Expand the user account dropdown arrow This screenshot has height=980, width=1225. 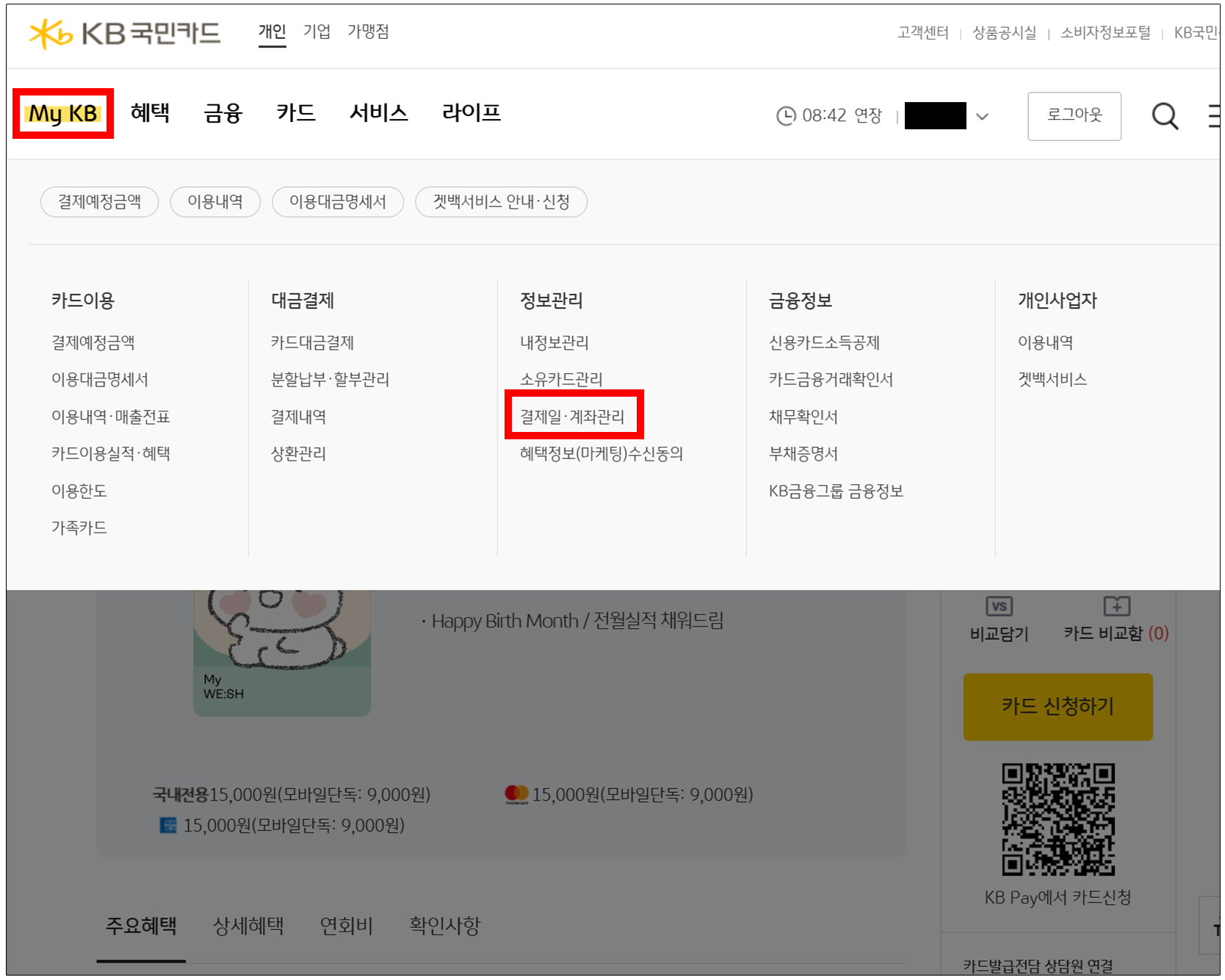click(x=982, y=117)
